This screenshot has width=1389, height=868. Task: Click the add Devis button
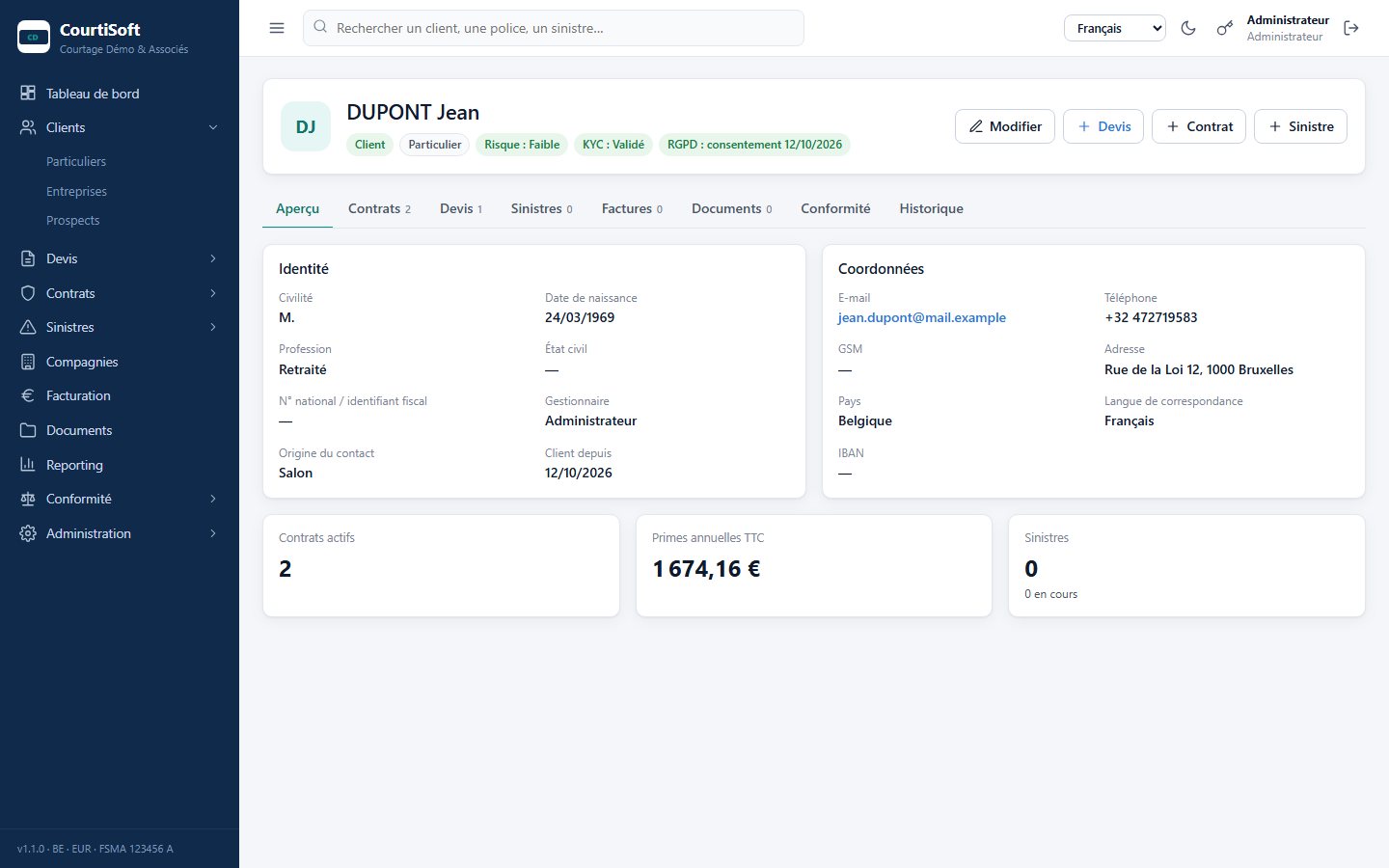1103,126
